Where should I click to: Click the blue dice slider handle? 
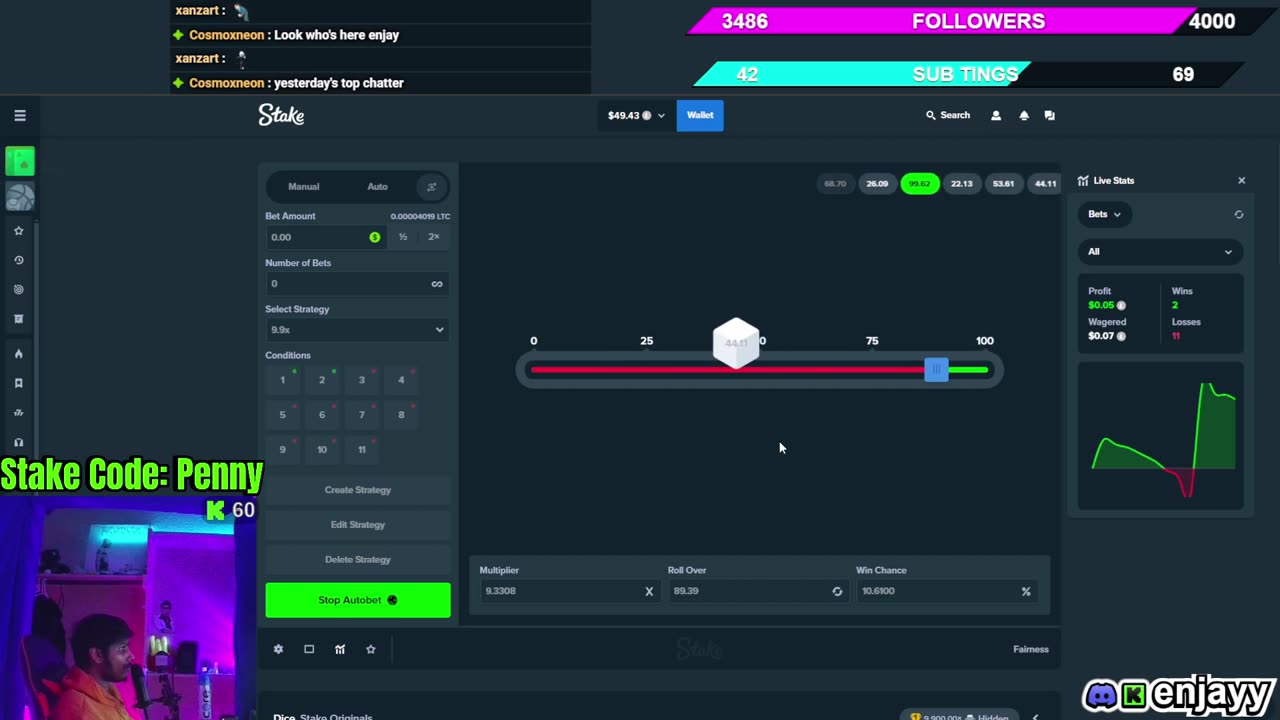936,370
